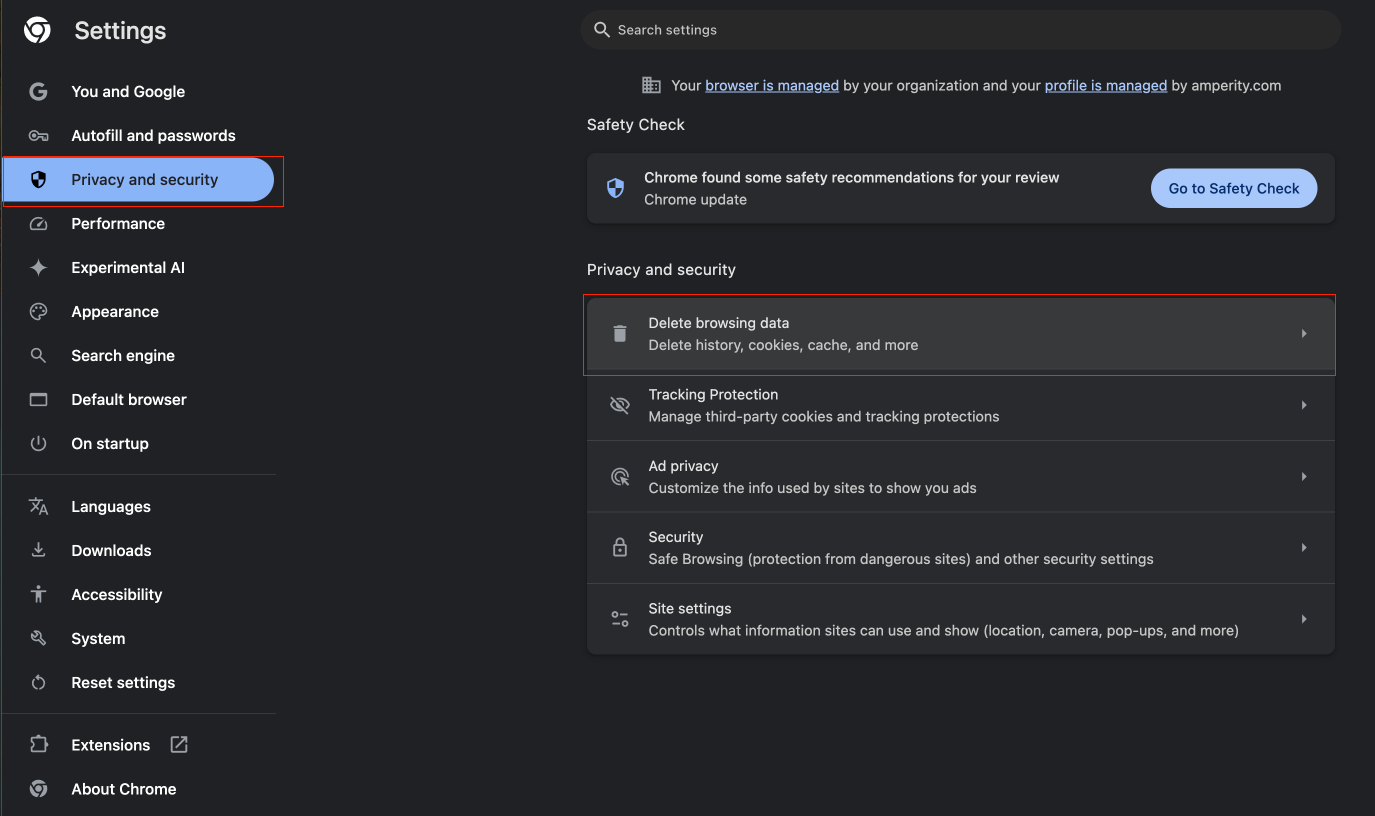Image resolution: width=1375 pixels, height=816 pixels.
Task: Go to On startup settings
Action: coord(110,444)
